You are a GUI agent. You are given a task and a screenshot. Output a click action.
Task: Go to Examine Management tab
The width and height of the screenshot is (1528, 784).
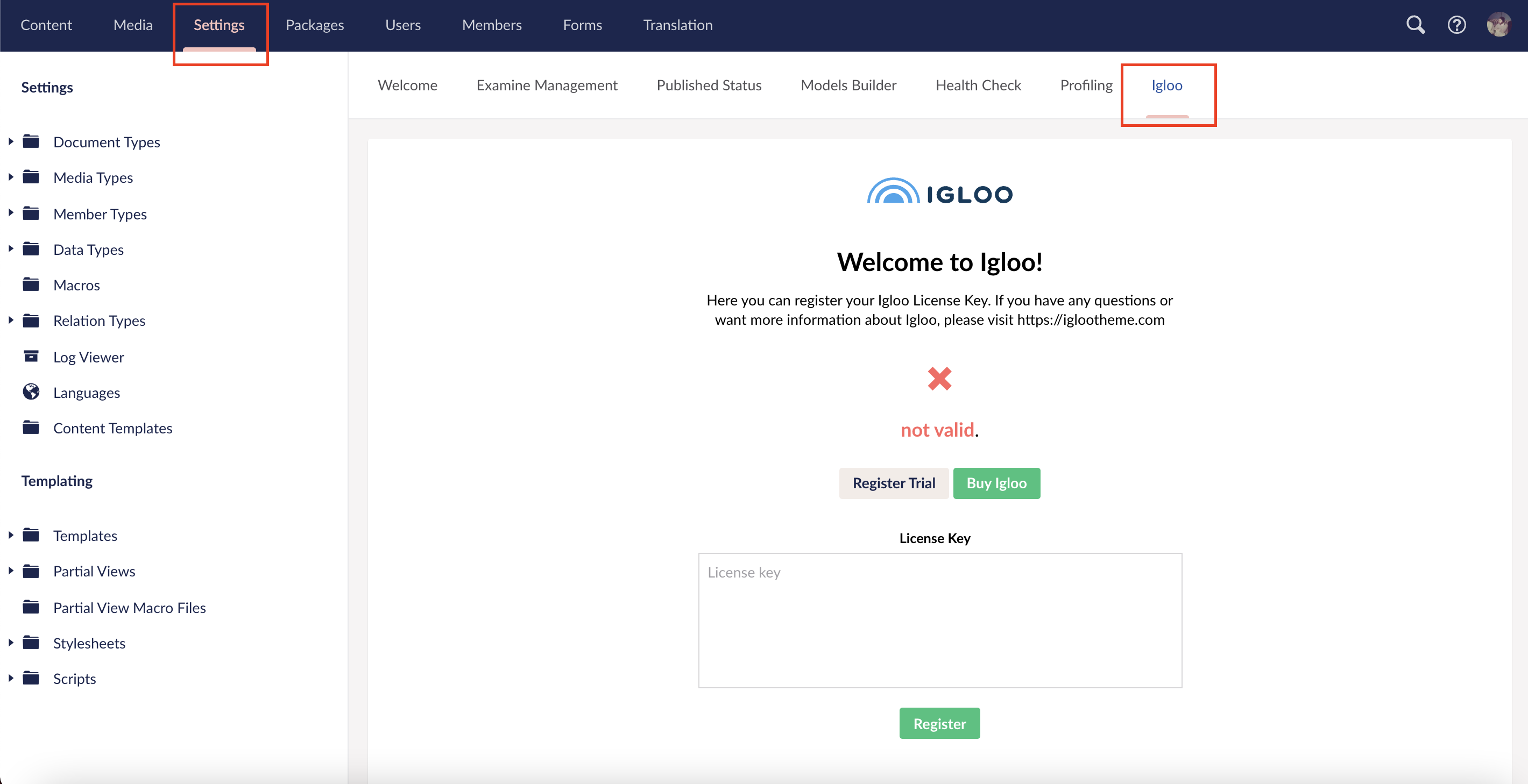[x=546, y=85]
